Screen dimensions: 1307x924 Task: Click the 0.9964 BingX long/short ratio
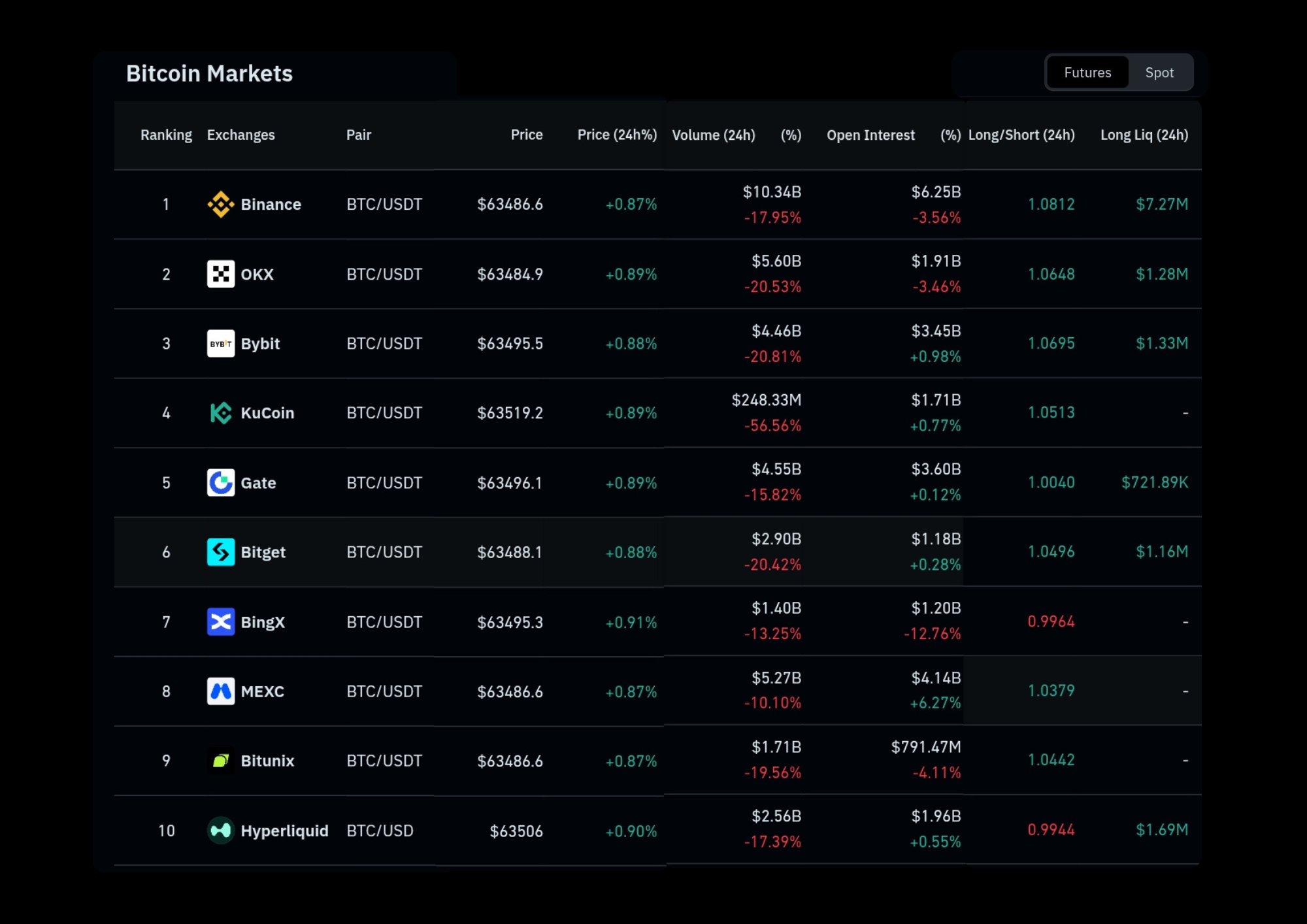[1051, 621]
